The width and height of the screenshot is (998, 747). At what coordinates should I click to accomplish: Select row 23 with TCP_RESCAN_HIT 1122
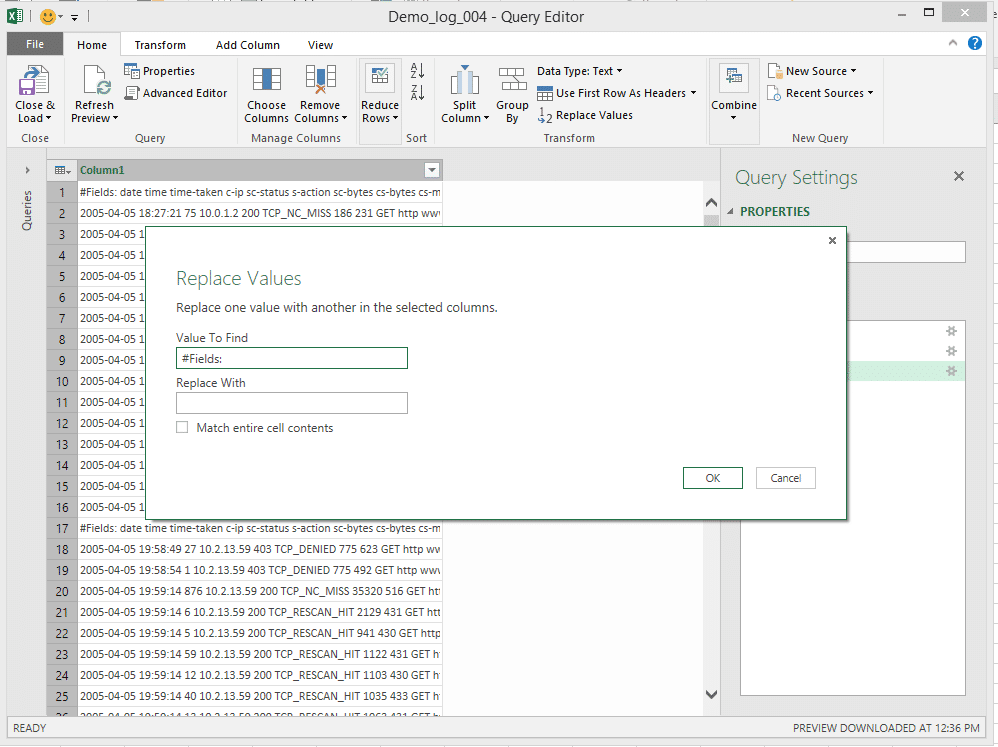260,654
